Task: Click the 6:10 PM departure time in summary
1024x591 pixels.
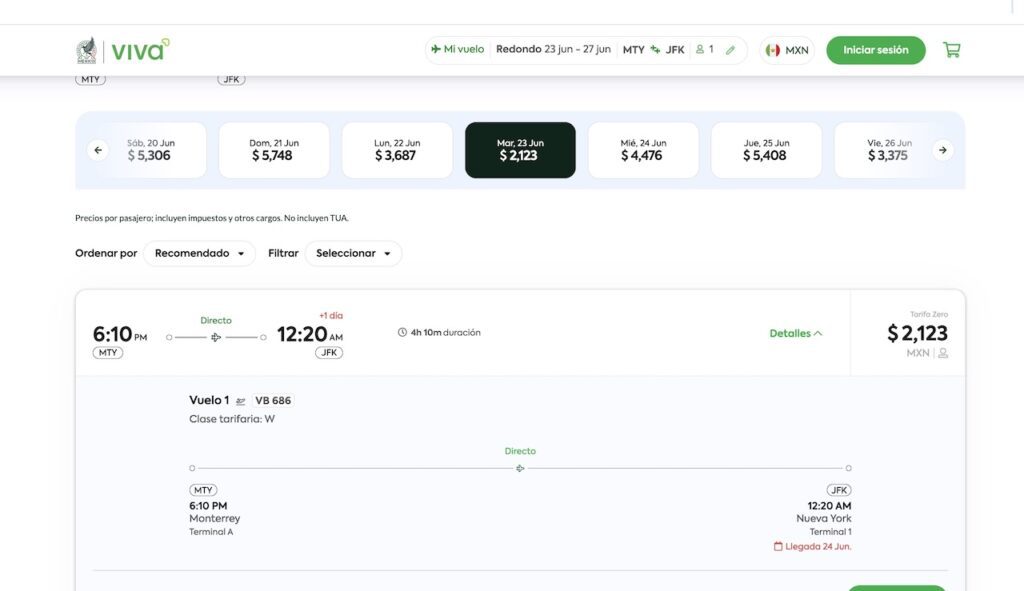Action: [120, 334]
